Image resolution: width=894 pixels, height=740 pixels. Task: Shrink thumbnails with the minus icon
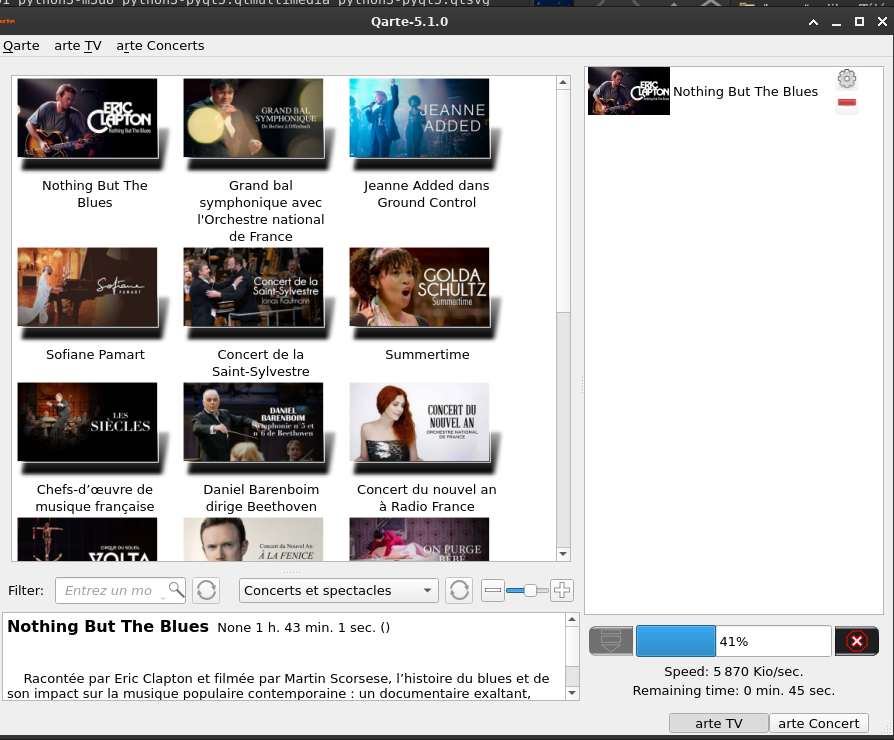tap(493, 590)
